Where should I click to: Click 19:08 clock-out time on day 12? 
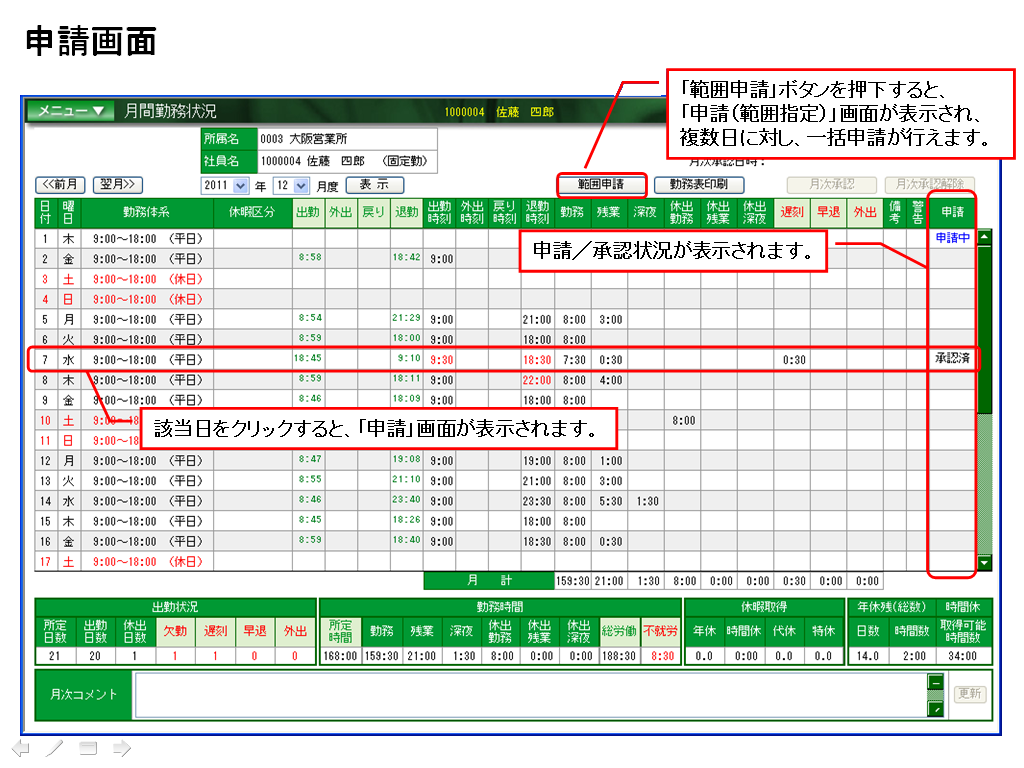point(406,459)
